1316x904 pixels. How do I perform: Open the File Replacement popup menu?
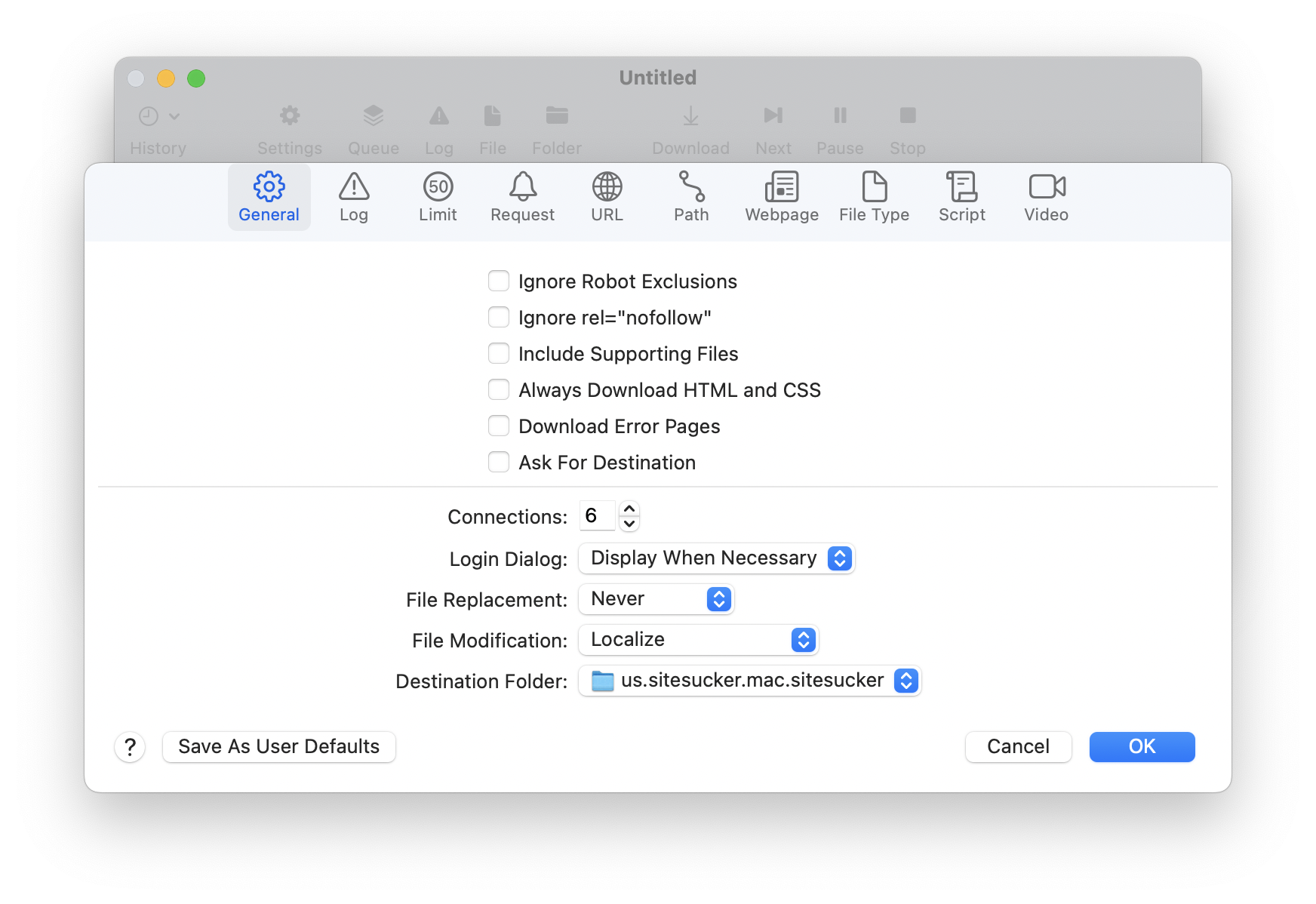pyautogui.click(x=656, y=599)
